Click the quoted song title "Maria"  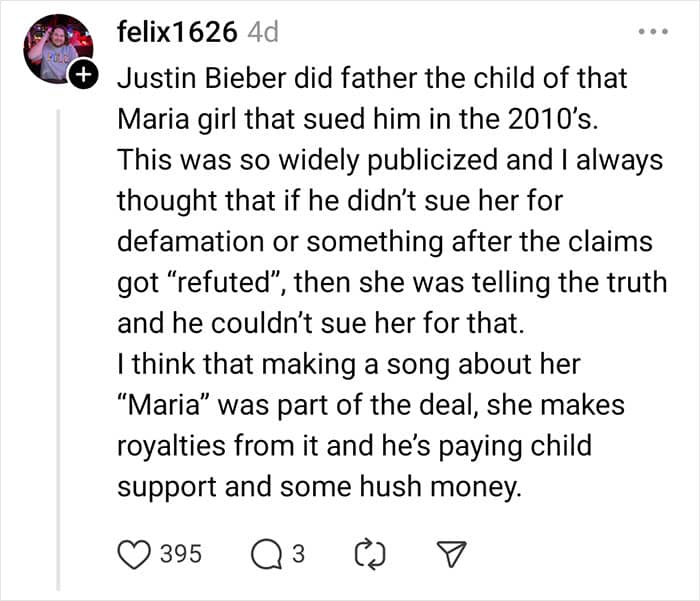coord(168,405)
